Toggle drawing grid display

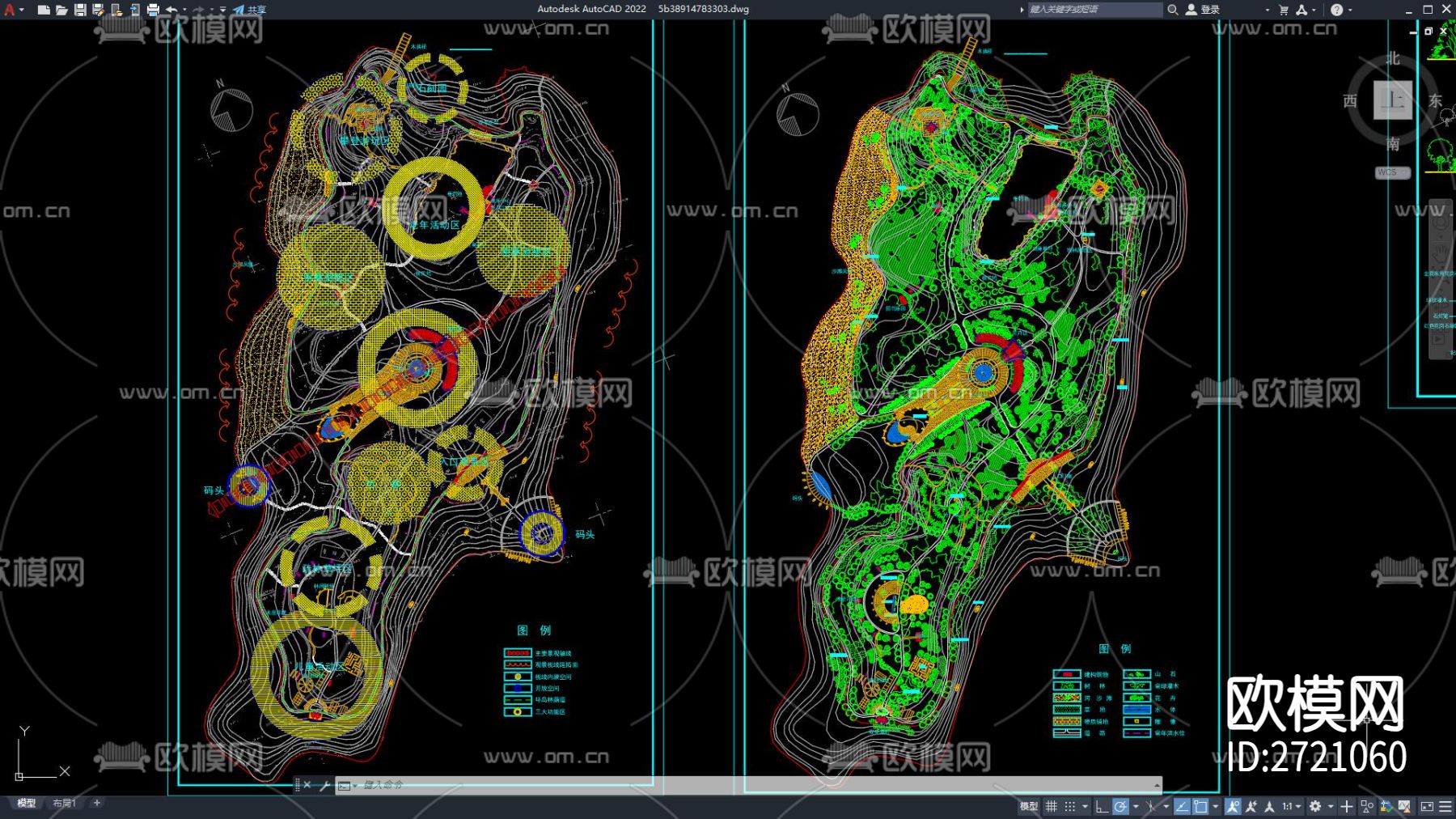[1052, 807]
